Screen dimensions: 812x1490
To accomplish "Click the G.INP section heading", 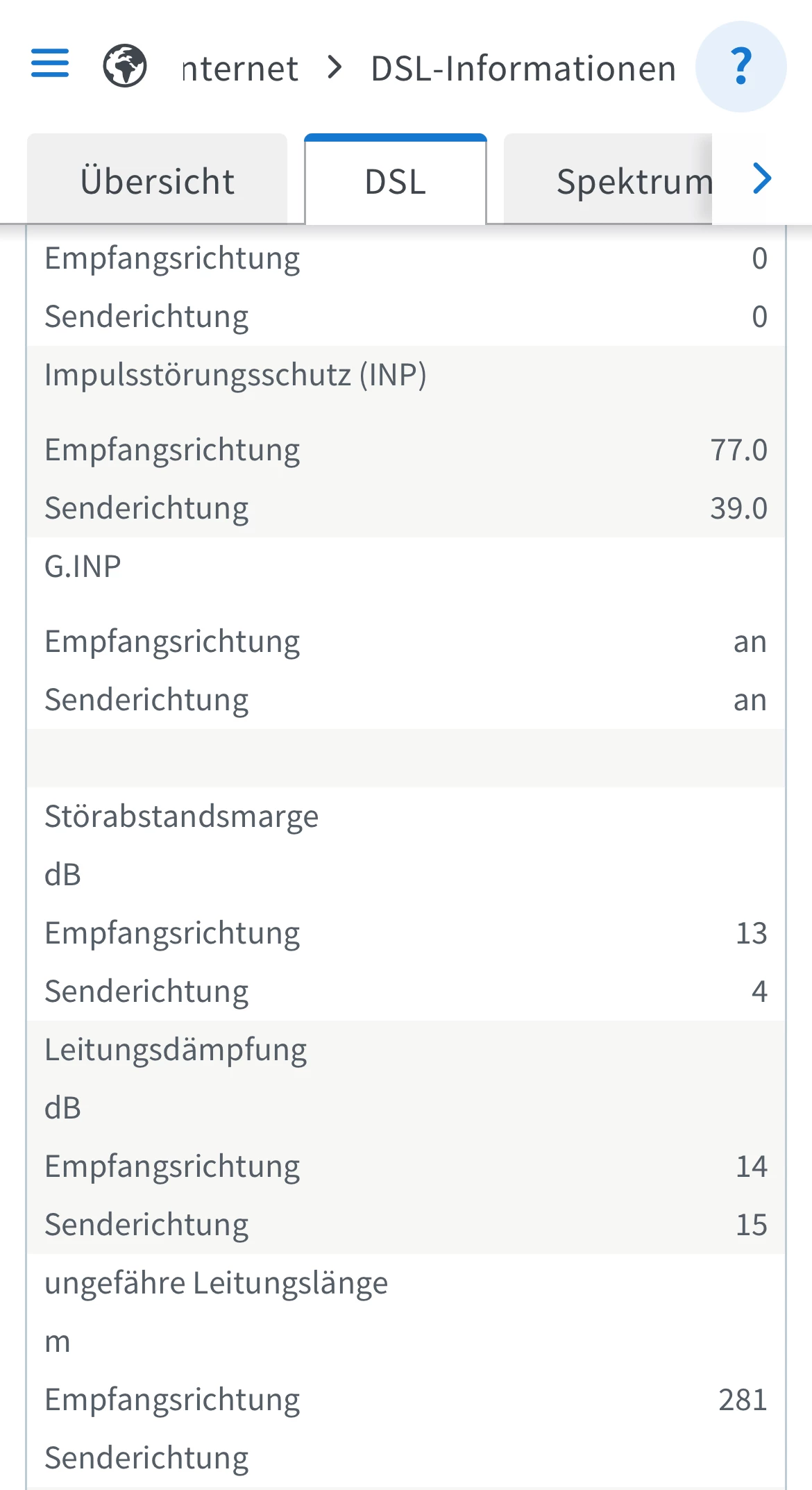I will (83, 567).
